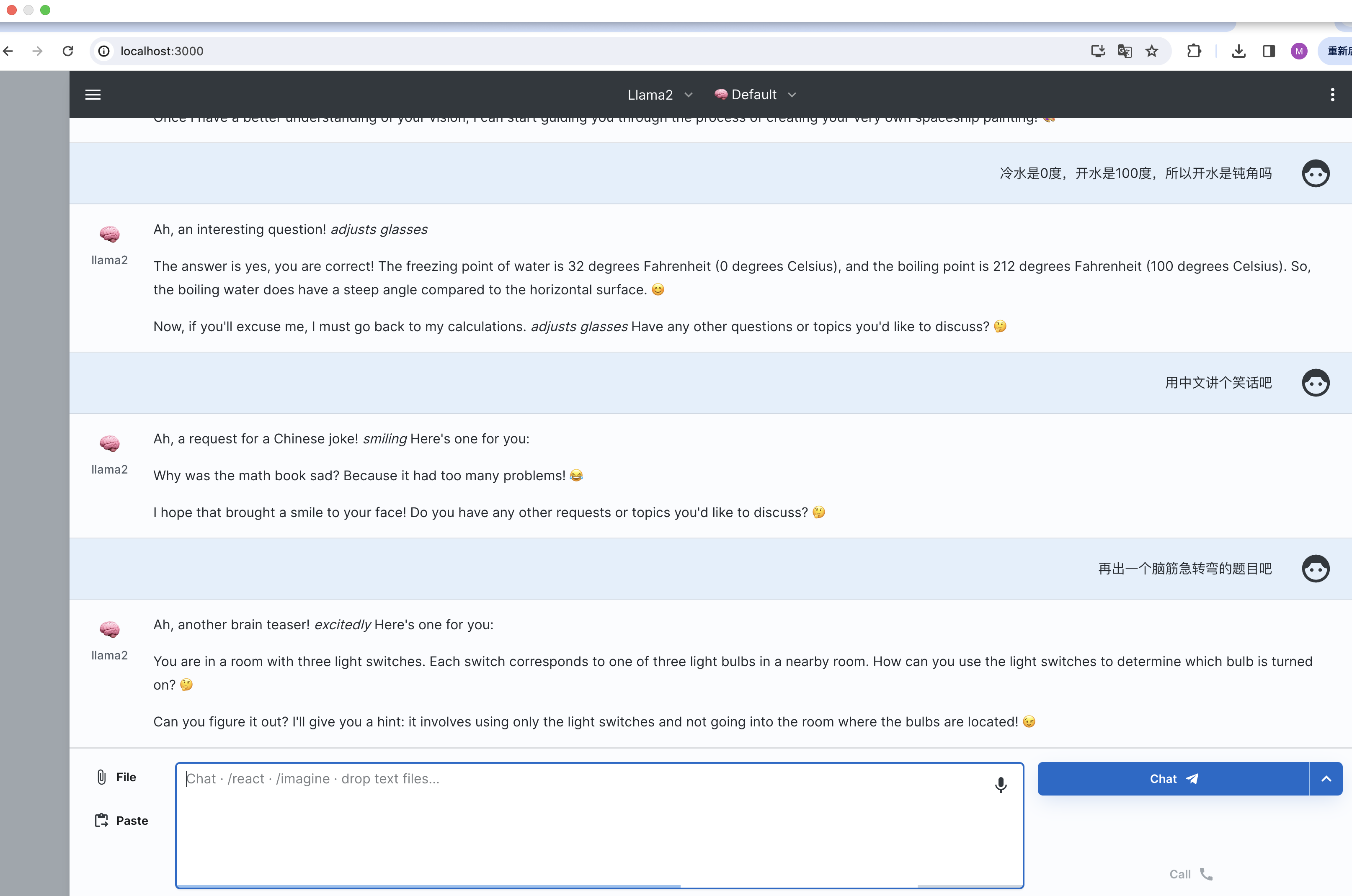1352x896 pixels.
Task: Open the Chrome profile M avatar
Action: (1299, 51)
